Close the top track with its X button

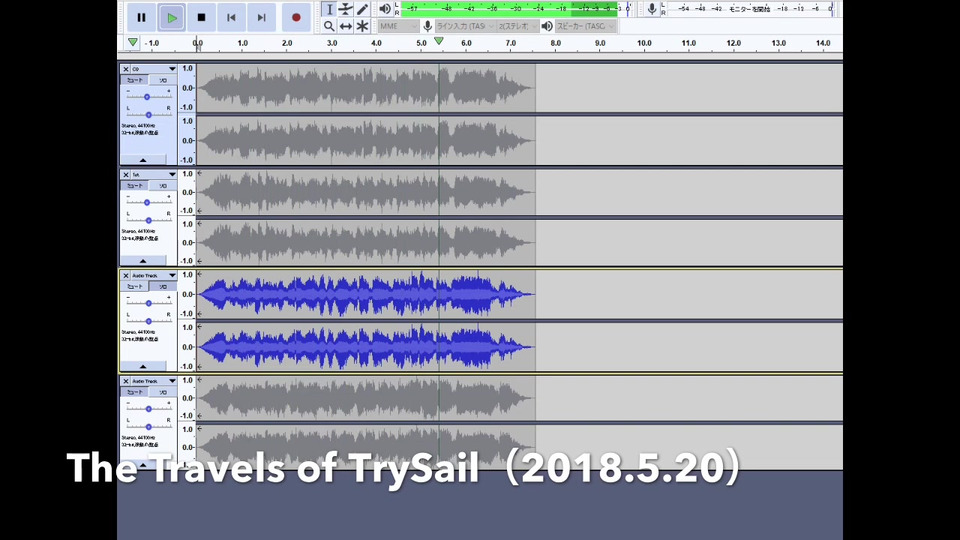pyautogui.click(x=126, y=69)
